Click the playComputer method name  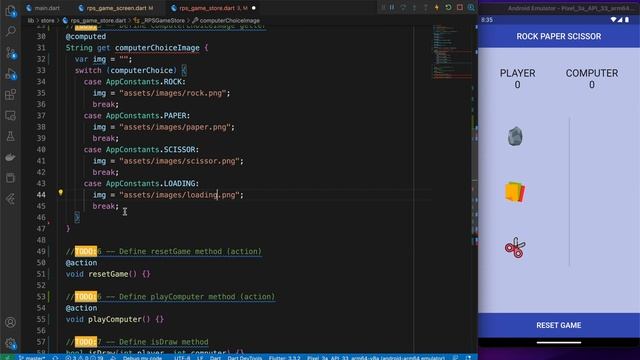pyautogui.click(x=115, y=320)
